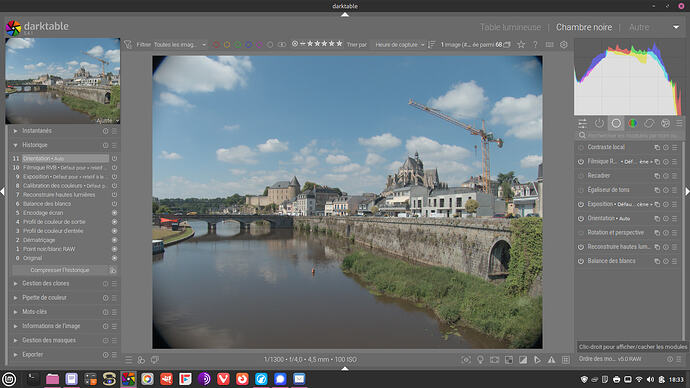Disable the Filmique RVB module
Viewport: 690px width, 388px height.
tap(581, 162)
